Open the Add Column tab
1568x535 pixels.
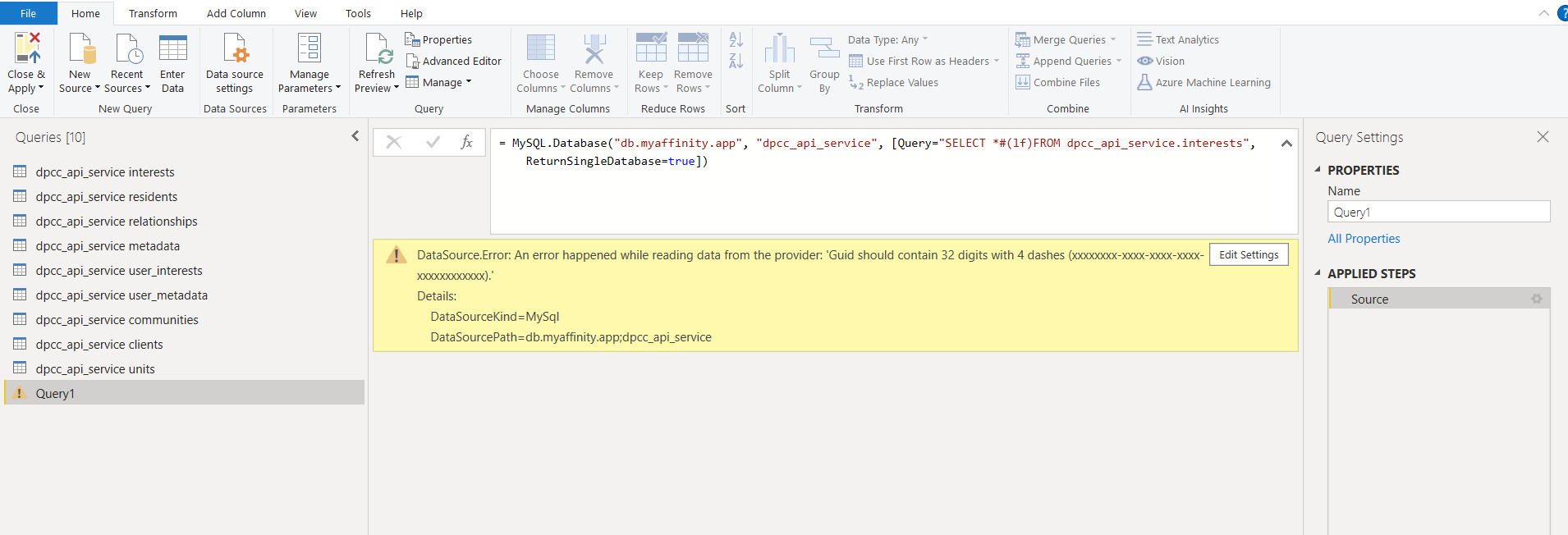point(236,13)
